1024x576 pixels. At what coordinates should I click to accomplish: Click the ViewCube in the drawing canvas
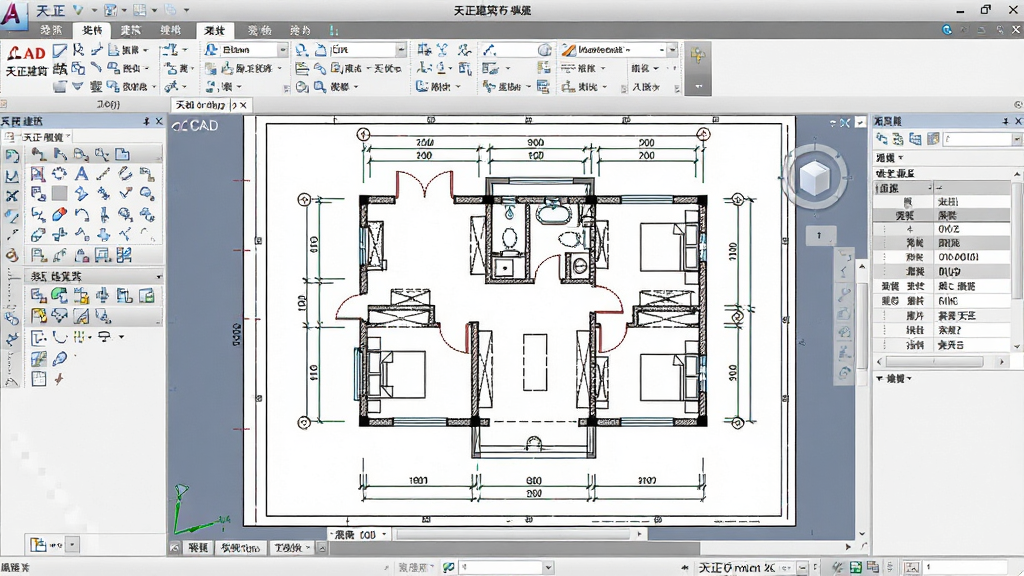(814, 176)
